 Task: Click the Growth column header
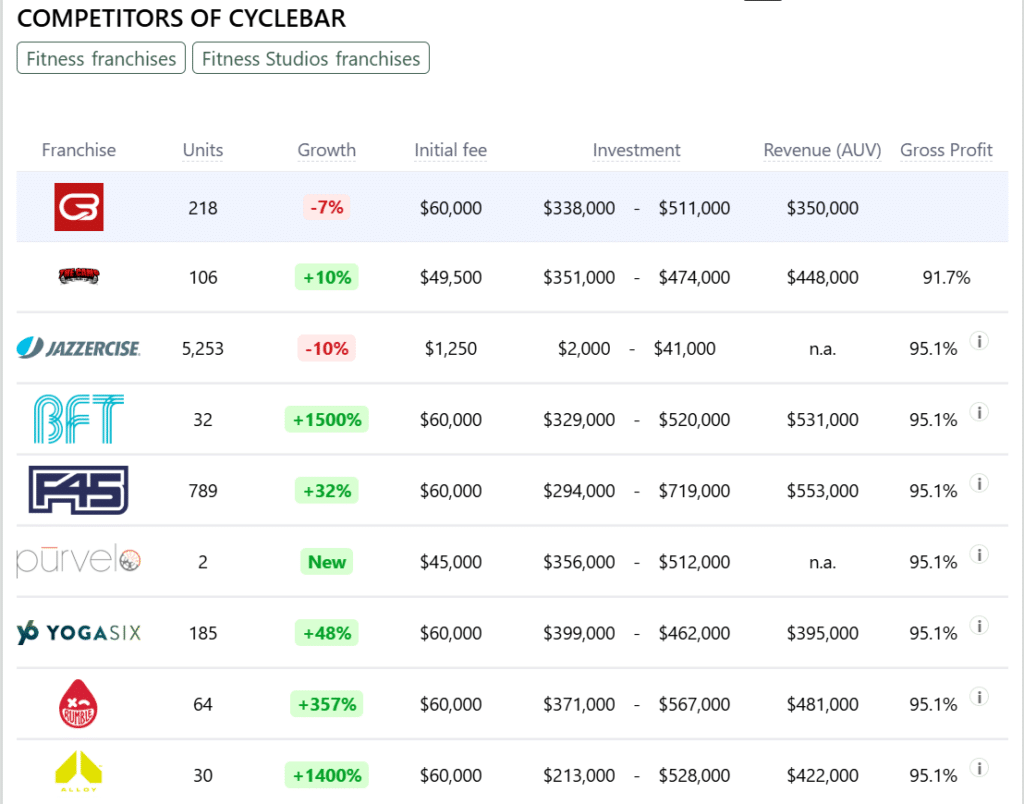click(327, 150)
